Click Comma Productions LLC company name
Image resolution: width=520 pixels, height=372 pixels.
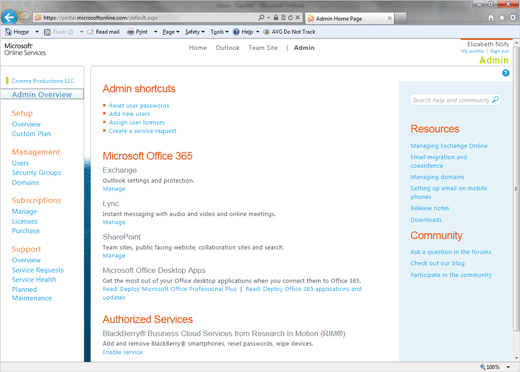pyautogui.click(x=43, y=81)
